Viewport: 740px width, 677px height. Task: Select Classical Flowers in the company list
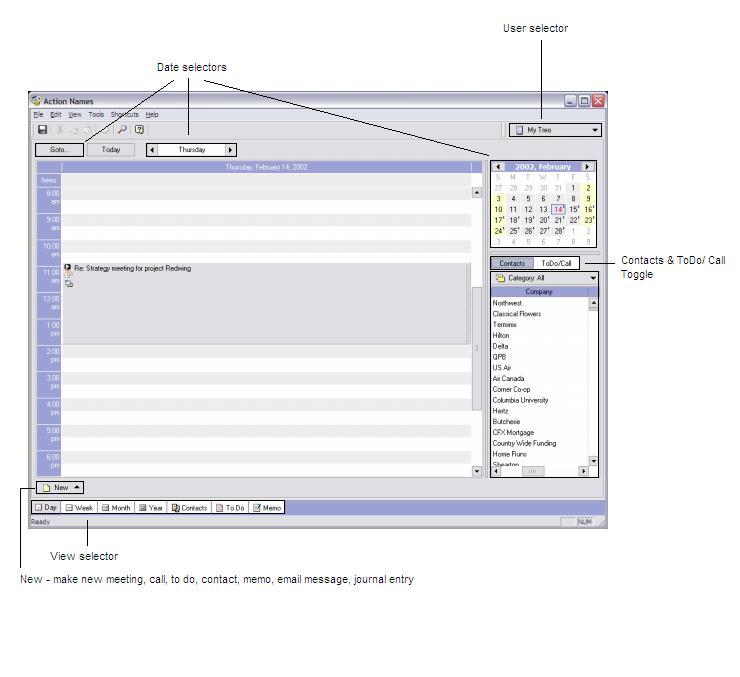pos(517,314)
